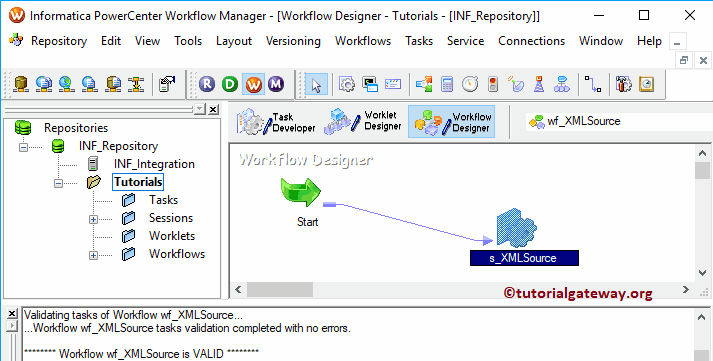Launch Designer using green D icon

point(230,84)
